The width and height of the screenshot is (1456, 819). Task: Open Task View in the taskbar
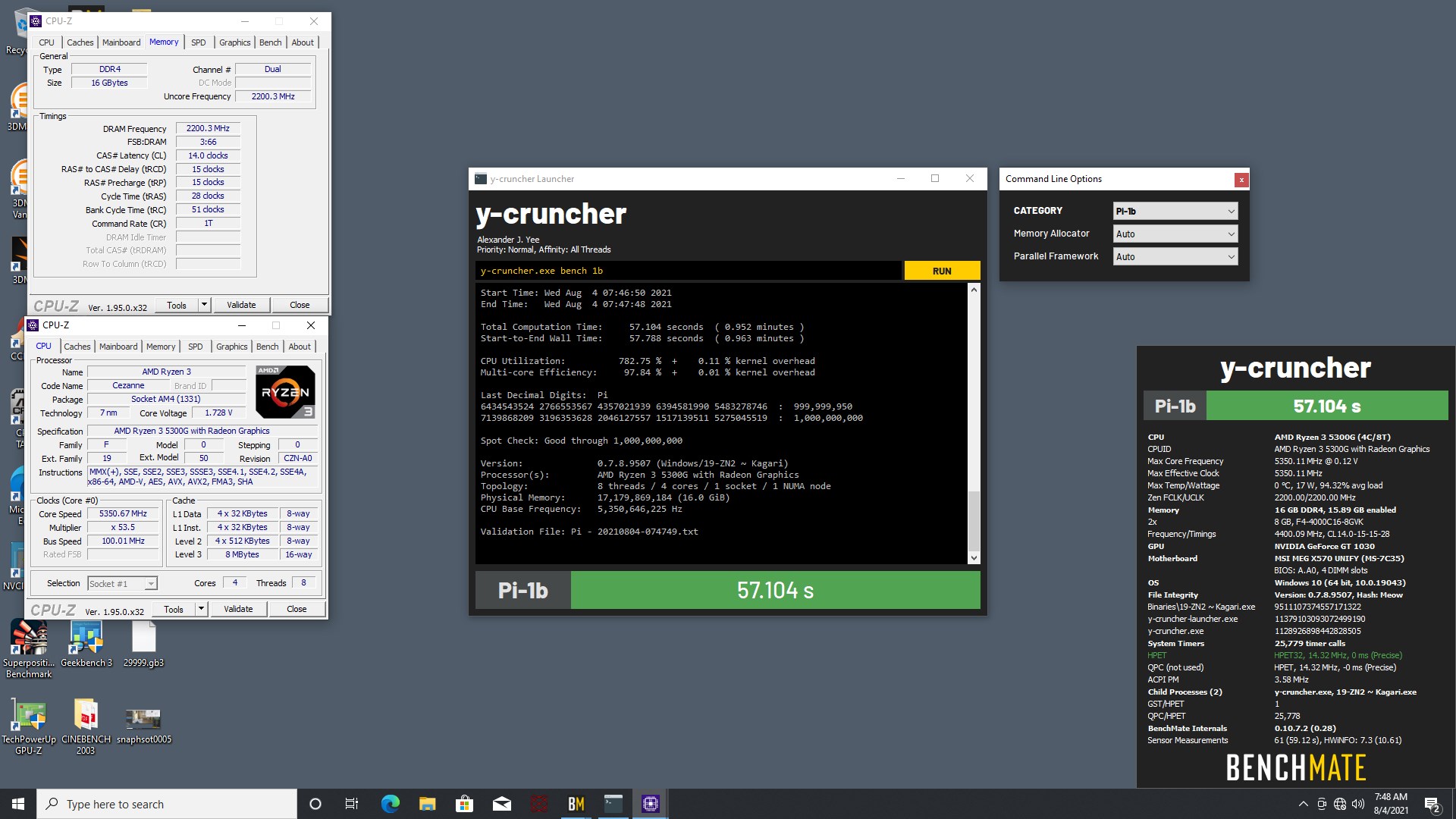351,804
